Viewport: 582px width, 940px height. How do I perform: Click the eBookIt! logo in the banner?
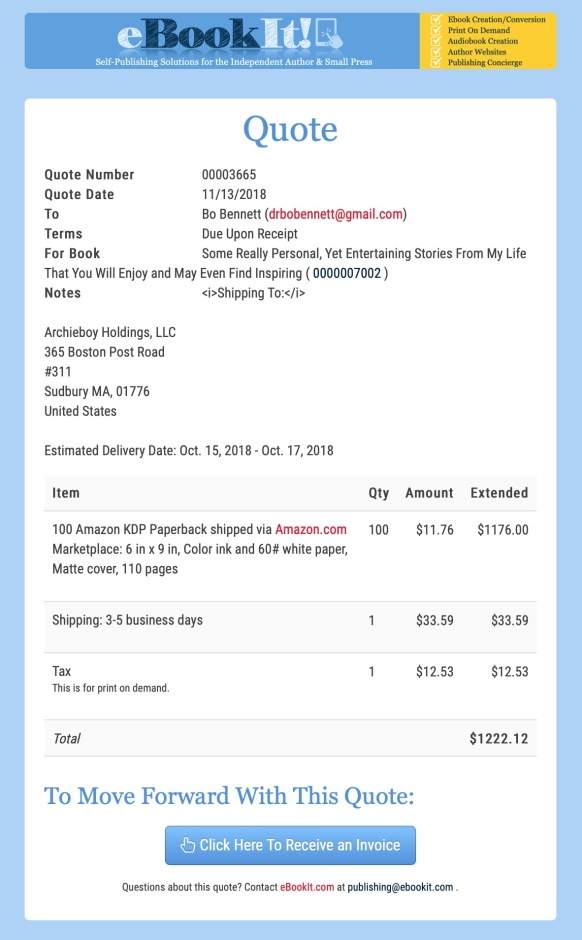click(x=215, y=34)
